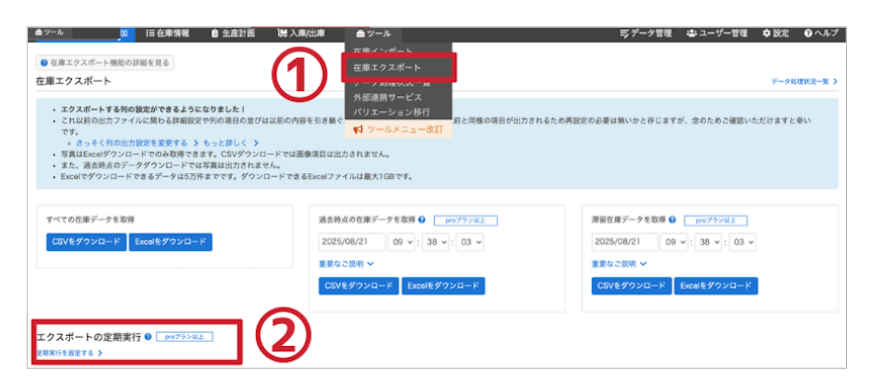
Task: Open seconds dropdown 03 in 過去時点 section
Action: [x=470, y=242]
